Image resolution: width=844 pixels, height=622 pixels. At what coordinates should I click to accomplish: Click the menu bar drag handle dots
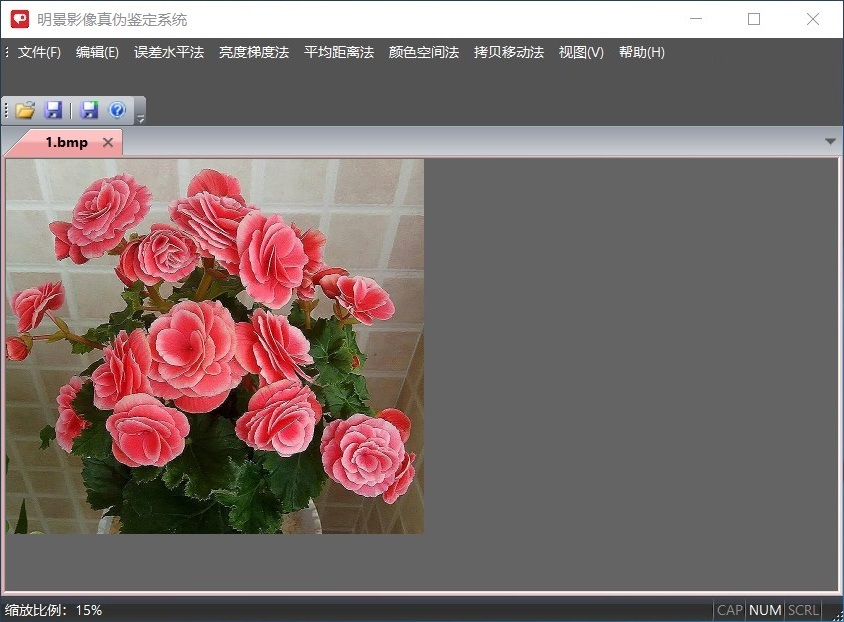(6, 52)
